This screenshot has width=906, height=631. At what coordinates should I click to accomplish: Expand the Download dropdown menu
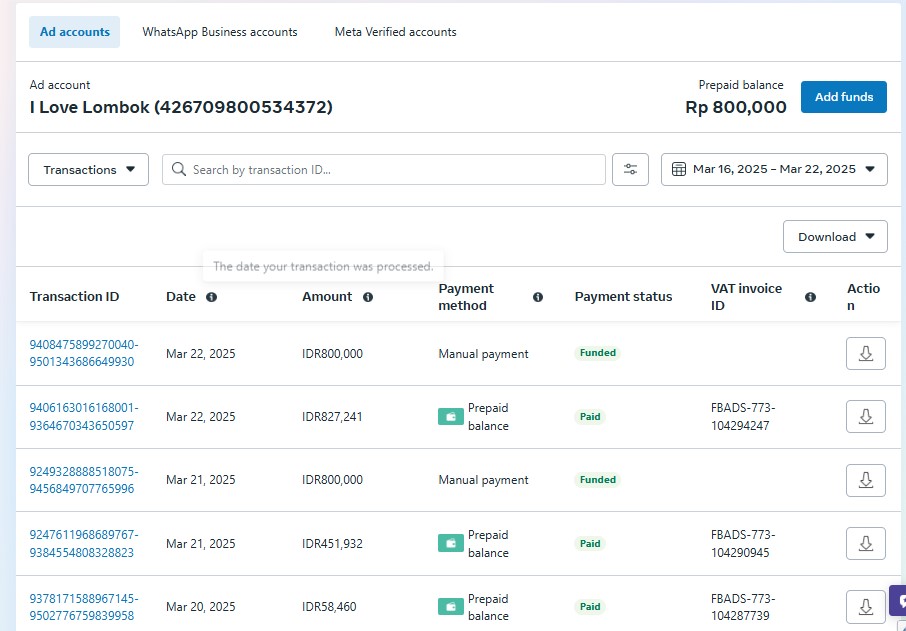835,237
